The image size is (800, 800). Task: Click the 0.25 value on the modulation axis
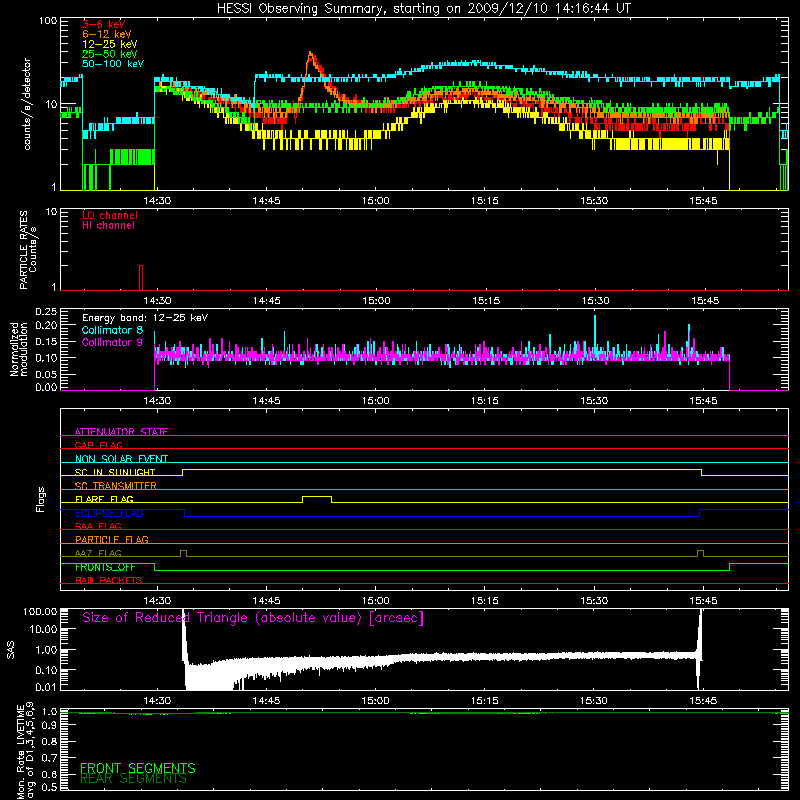(46, 311)
